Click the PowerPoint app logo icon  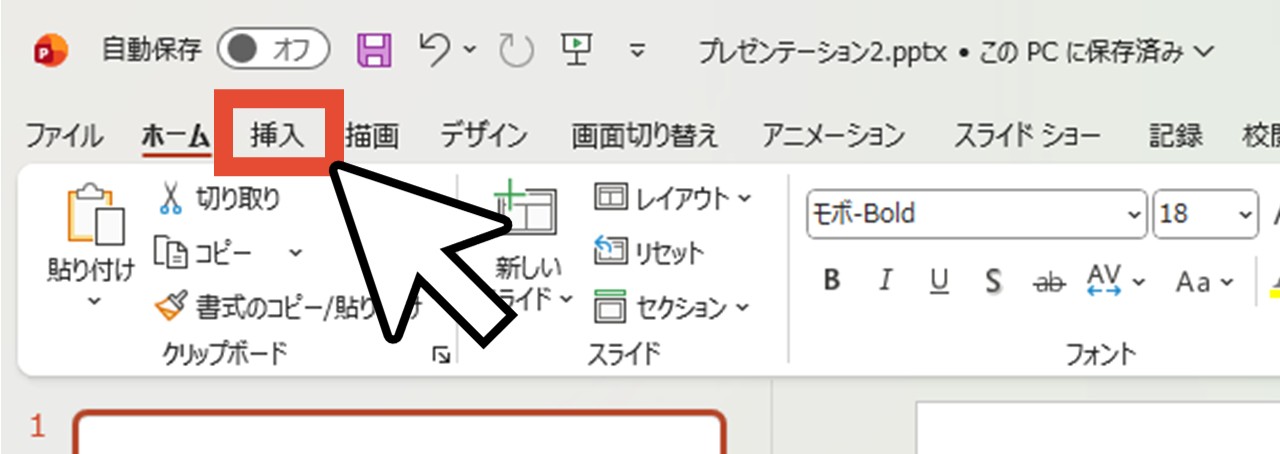pos(49,50)
